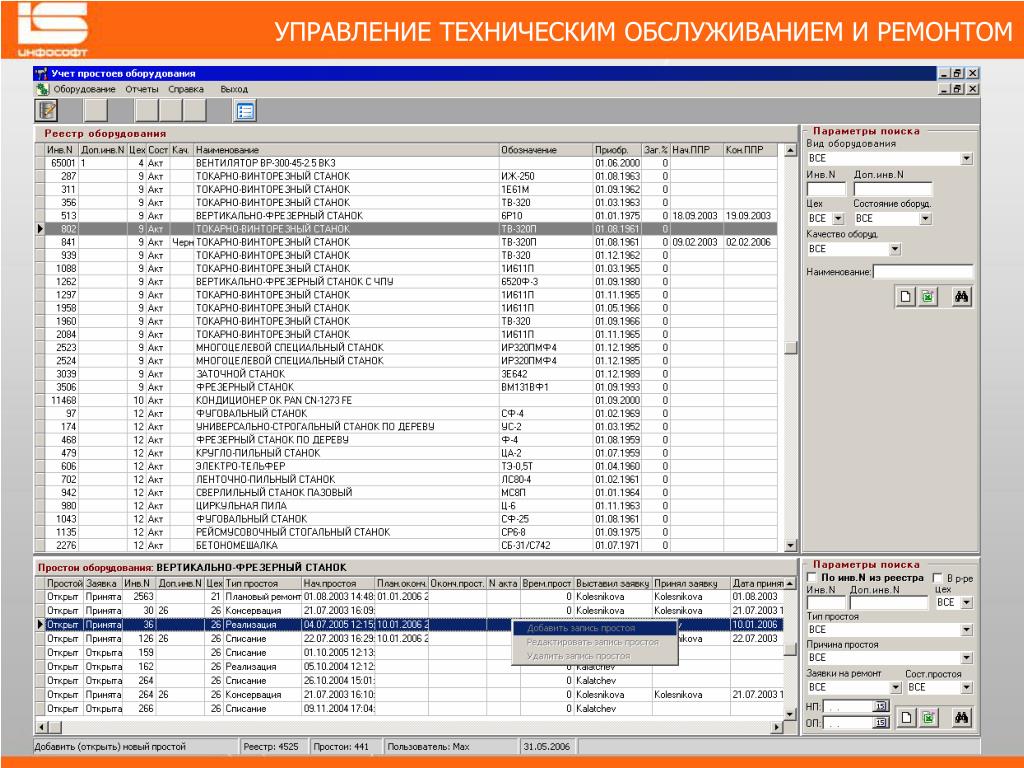1024x768 pixels.
Task: Click Инв.N field in equipment registry search
Action: 826,189
